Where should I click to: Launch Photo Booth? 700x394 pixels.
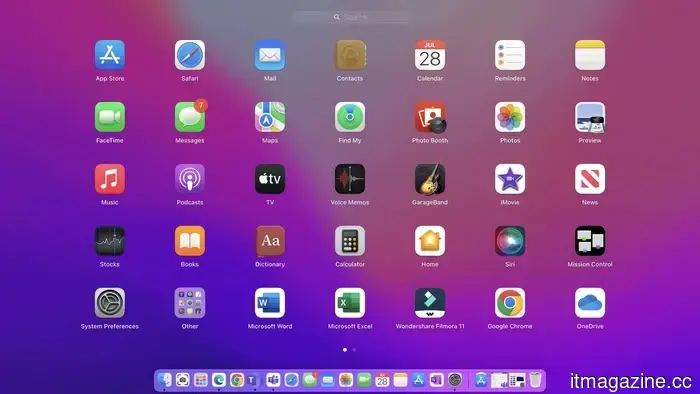click(430, 117)
